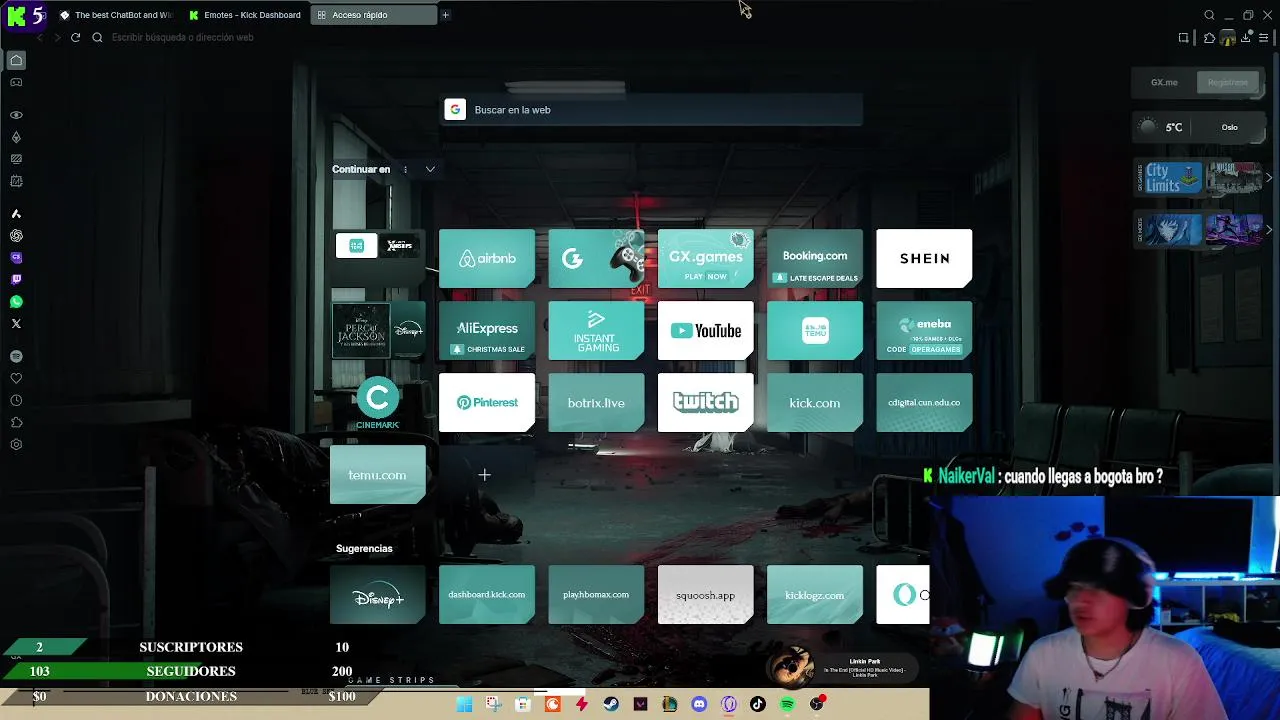
Task: Open the botrix.live tile
Action: tap(596, 403)
